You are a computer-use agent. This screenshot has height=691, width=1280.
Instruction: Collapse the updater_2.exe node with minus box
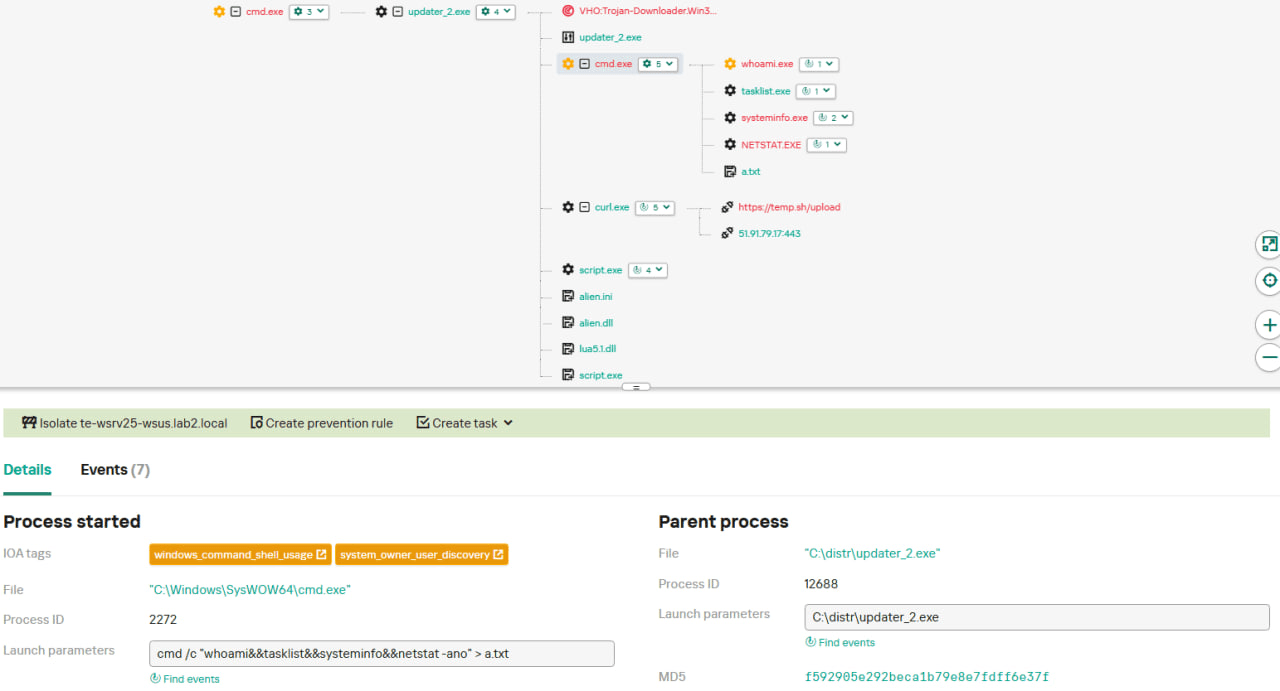[397, 12]
